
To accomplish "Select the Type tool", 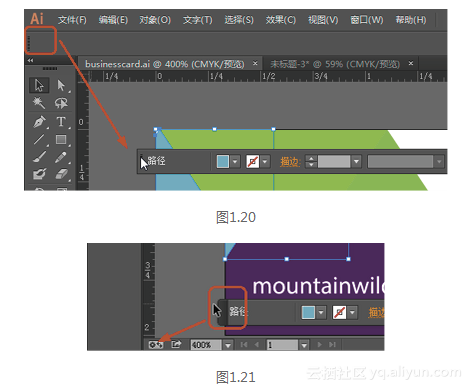I will 61,122.
